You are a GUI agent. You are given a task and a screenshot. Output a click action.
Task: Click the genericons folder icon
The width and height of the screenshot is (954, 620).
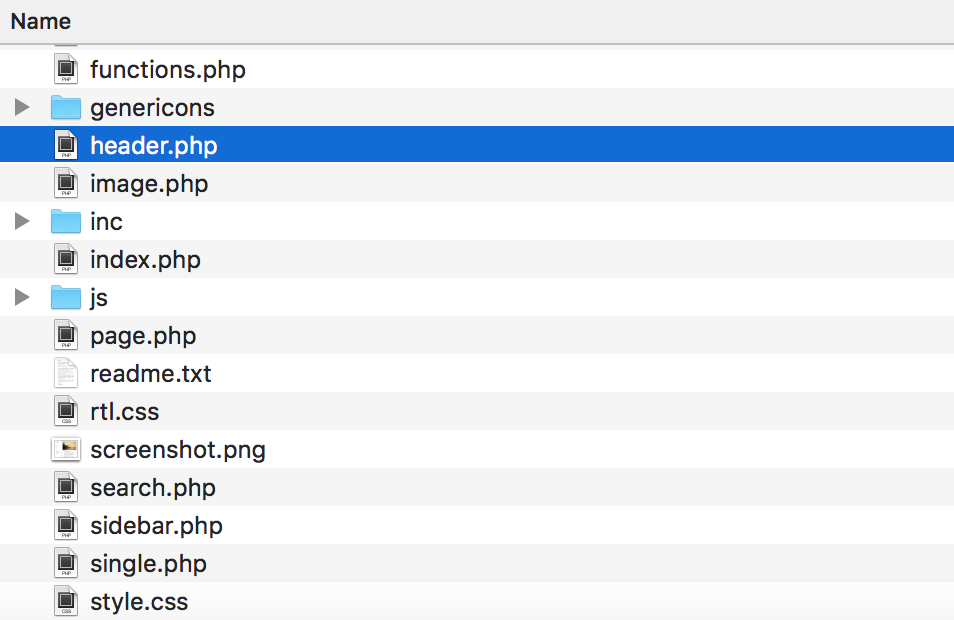pos(66,107)
